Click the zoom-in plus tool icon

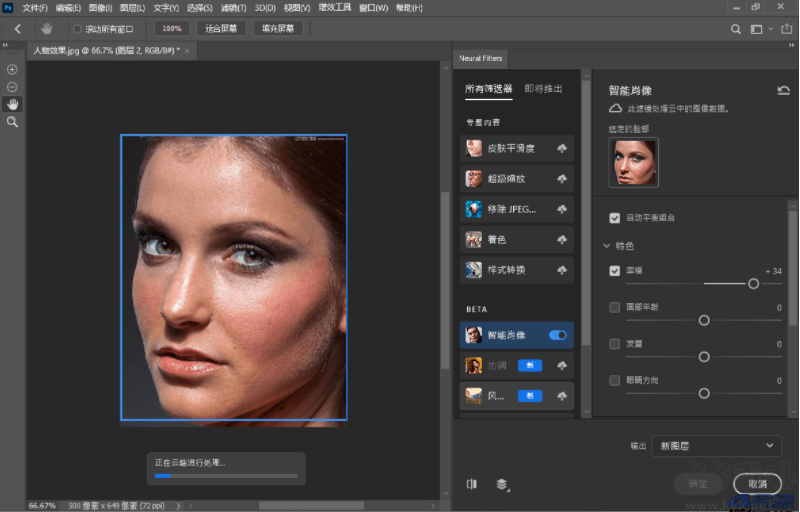click(x=12, y=70)
